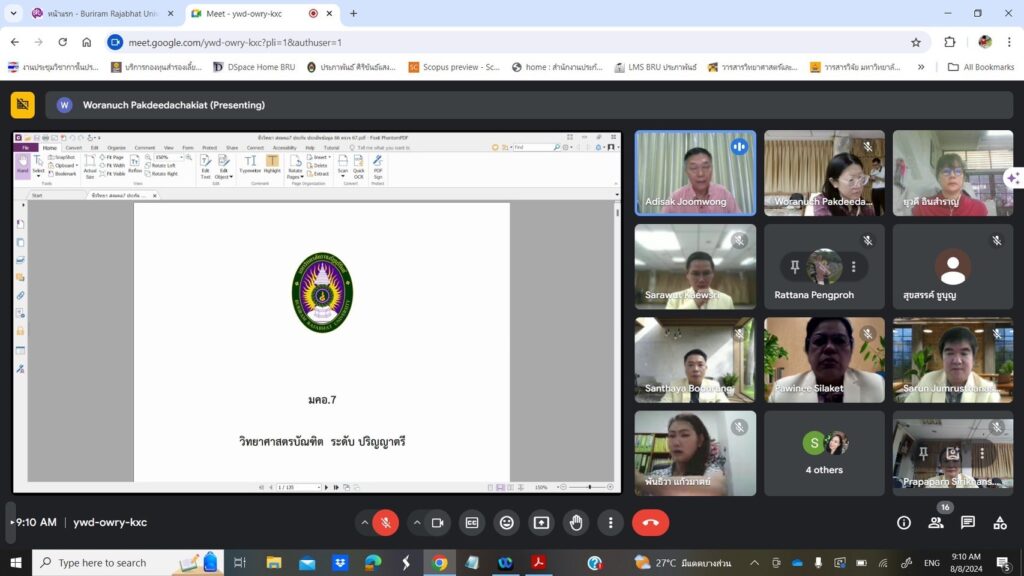Leave the call with red hang-up button
Viewport: 1024px width, 576px height.
[x=650, y=522]
